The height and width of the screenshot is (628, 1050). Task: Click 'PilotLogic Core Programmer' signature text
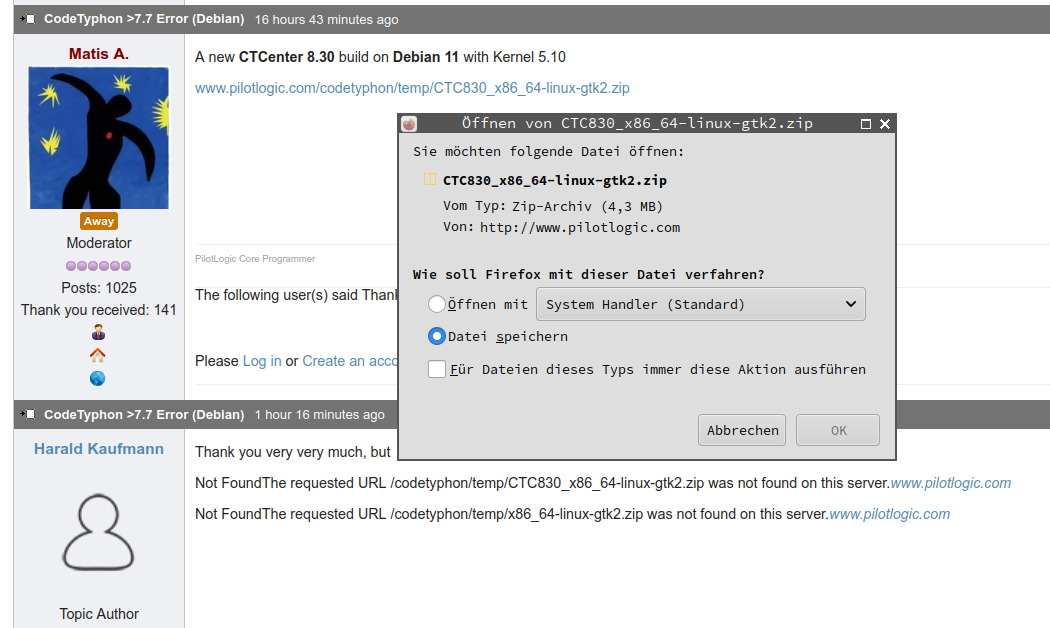coord(255,258)
